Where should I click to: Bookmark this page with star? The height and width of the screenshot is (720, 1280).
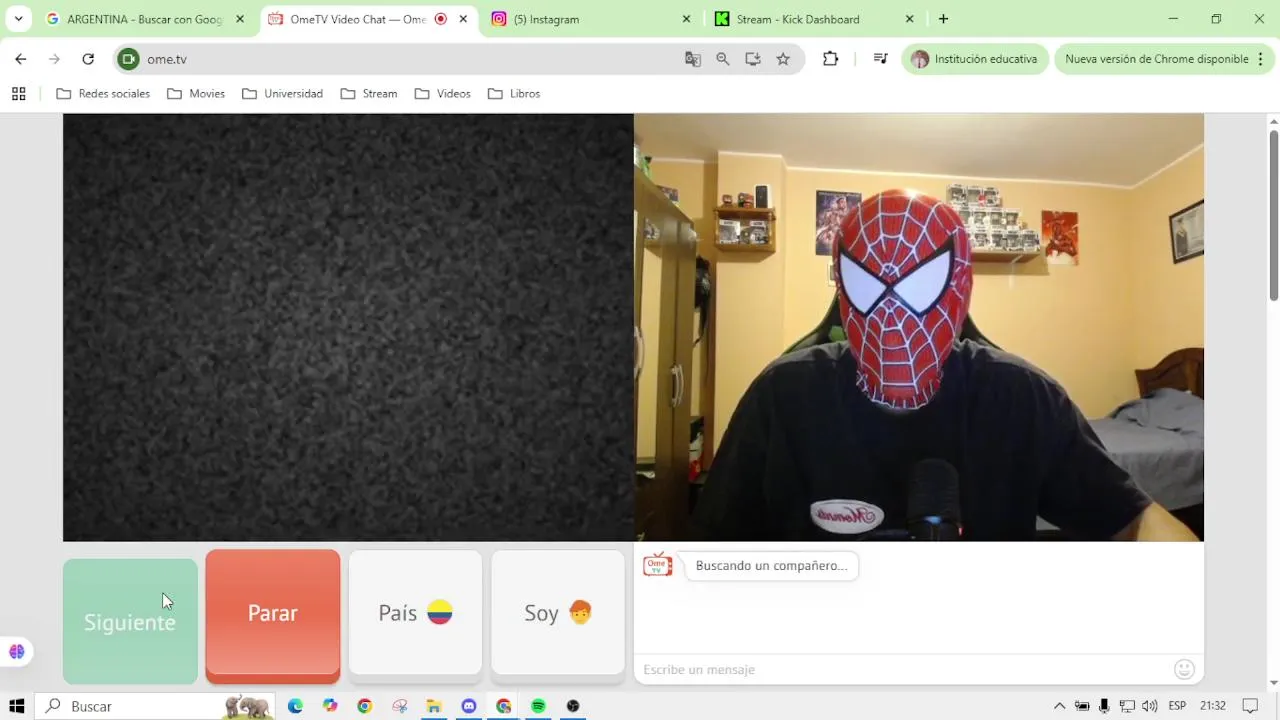[x=783, y=59]
